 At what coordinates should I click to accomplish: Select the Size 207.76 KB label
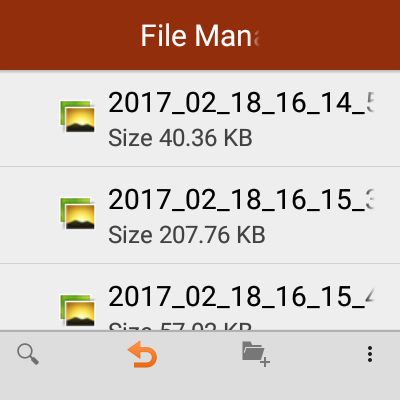point(187,235)
